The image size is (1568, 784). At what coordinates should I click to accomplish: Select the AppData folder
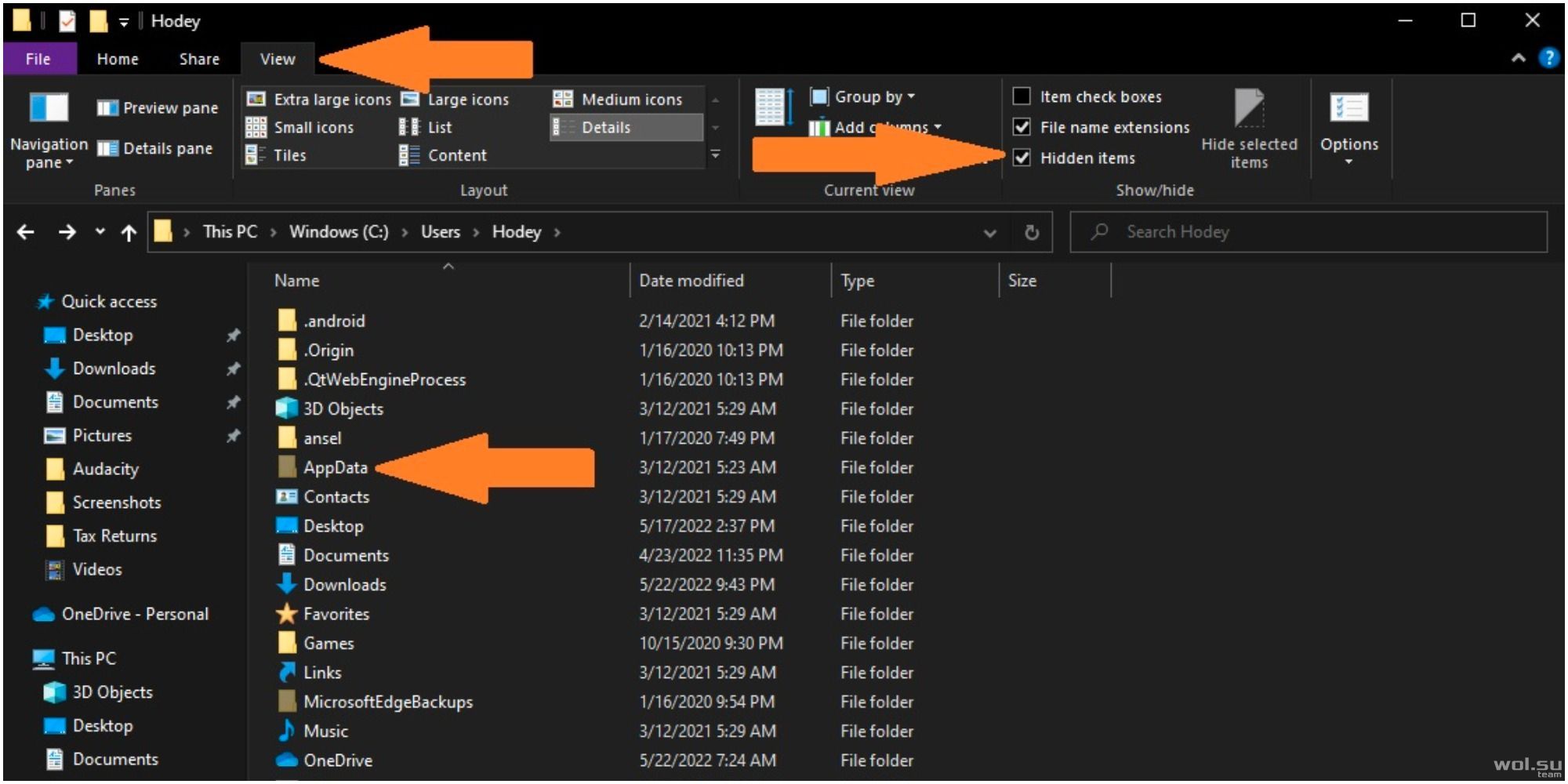coord(335,467)
